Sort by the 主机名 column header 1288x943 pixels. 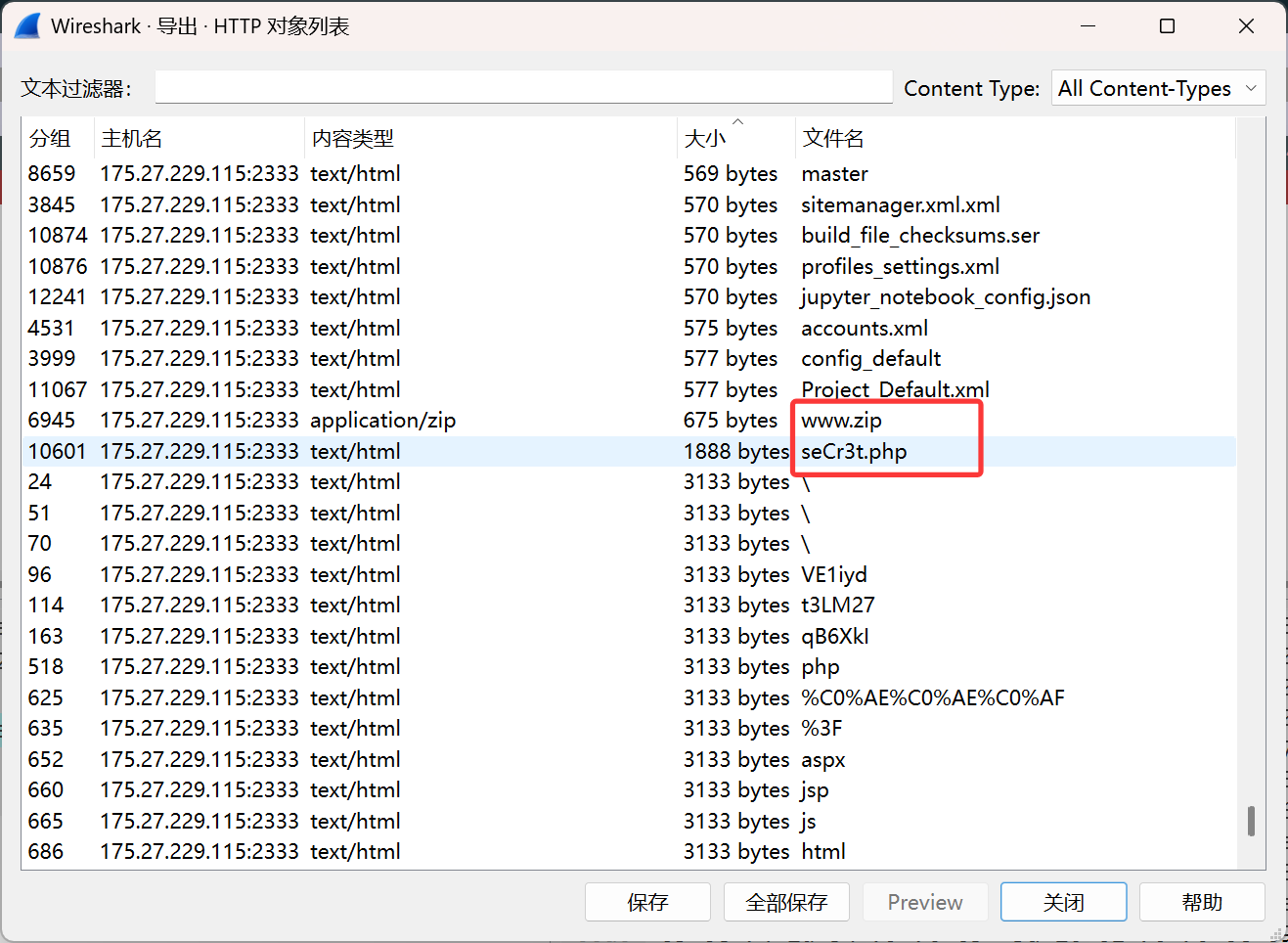pos(200,138)
